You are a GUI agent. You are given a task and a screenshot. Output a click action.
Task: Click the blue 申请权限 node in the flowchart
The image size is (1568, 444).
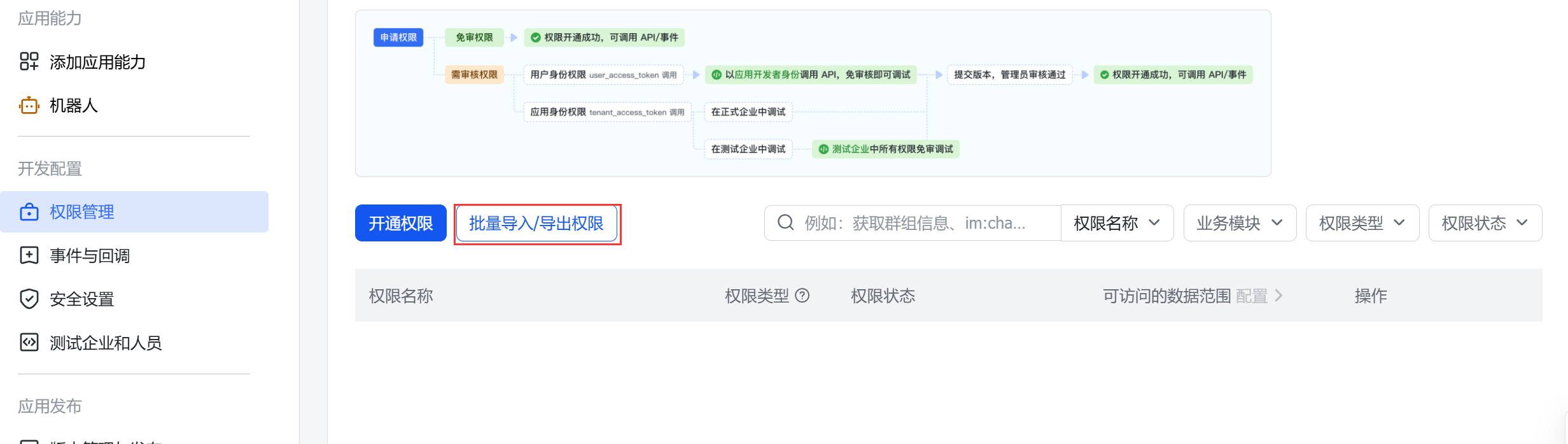398,38
